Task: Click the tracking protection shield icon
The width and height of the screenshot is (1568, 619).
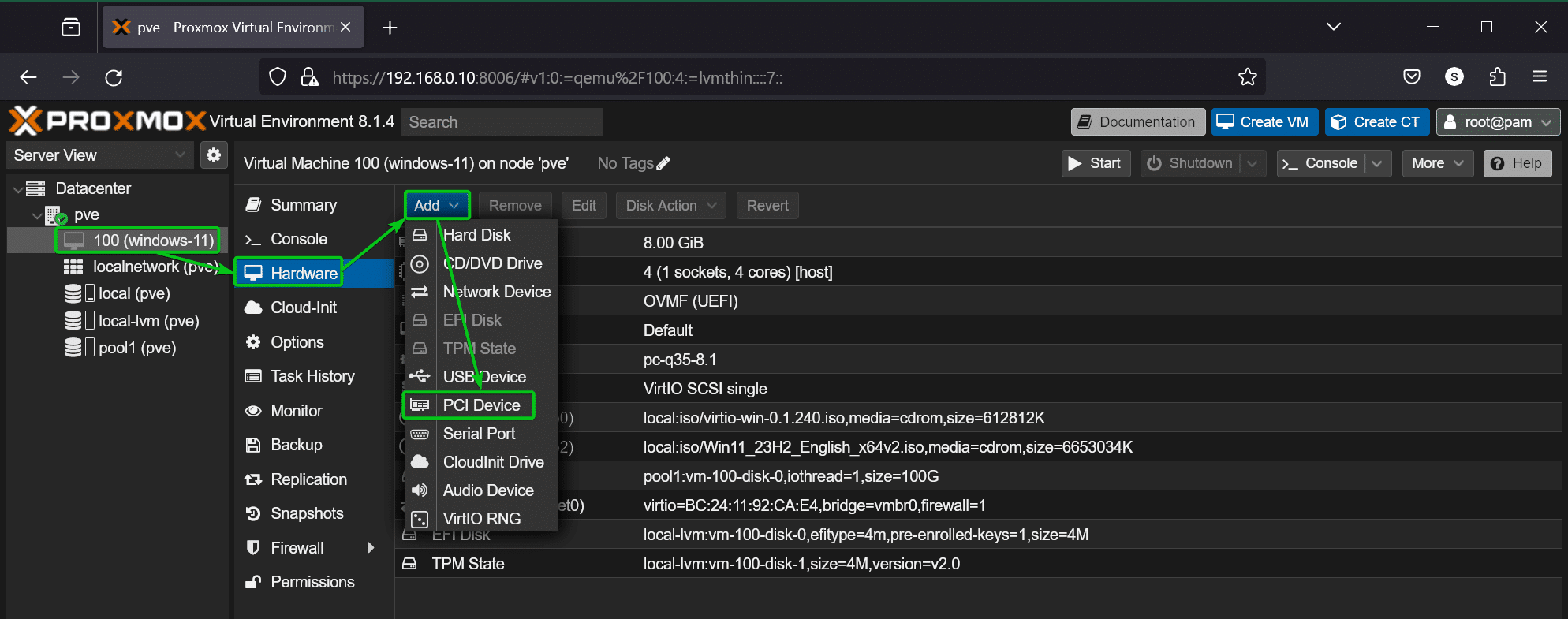Action: pos(278,77)
